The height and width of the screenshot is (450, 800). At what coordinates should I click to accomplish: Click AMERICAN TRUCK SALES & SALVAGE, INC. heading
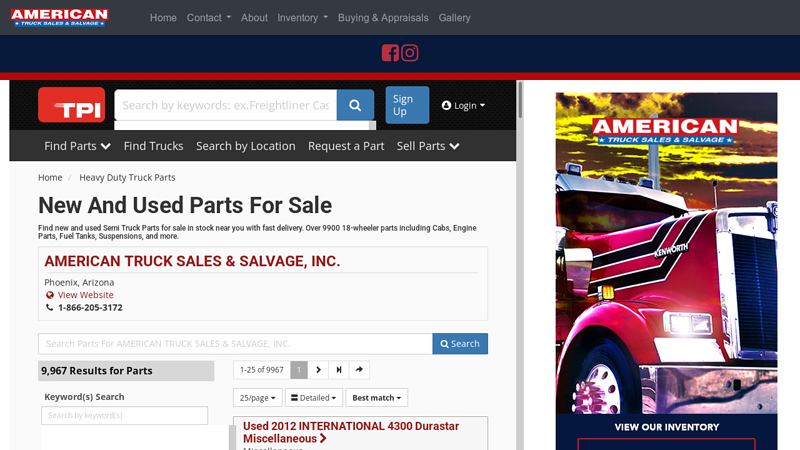[192, 261]
